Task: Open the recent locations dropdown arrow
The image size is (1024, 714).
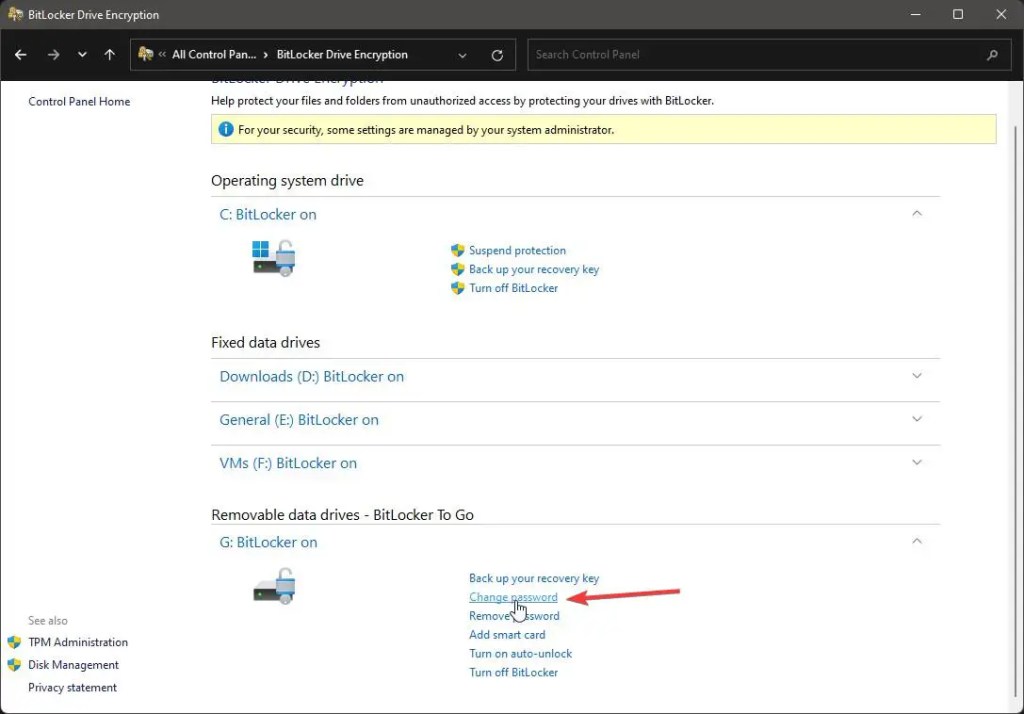Action: pyautogui.click(x=82, y=55)
